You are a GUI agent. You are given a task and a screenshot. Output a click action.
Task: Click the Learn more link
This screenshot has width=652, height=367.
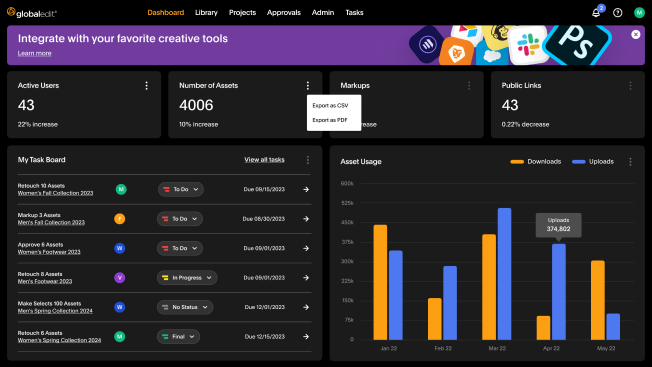pyautogui.click(x=35, y=53)
